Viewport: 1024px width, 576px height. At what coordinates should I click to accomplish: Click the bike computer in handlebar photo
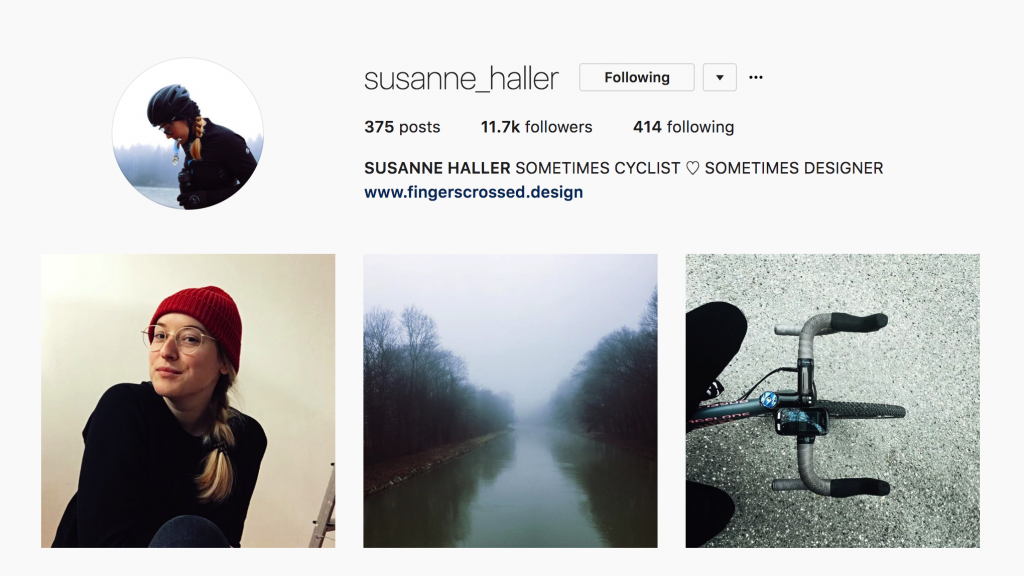(801, 421)
